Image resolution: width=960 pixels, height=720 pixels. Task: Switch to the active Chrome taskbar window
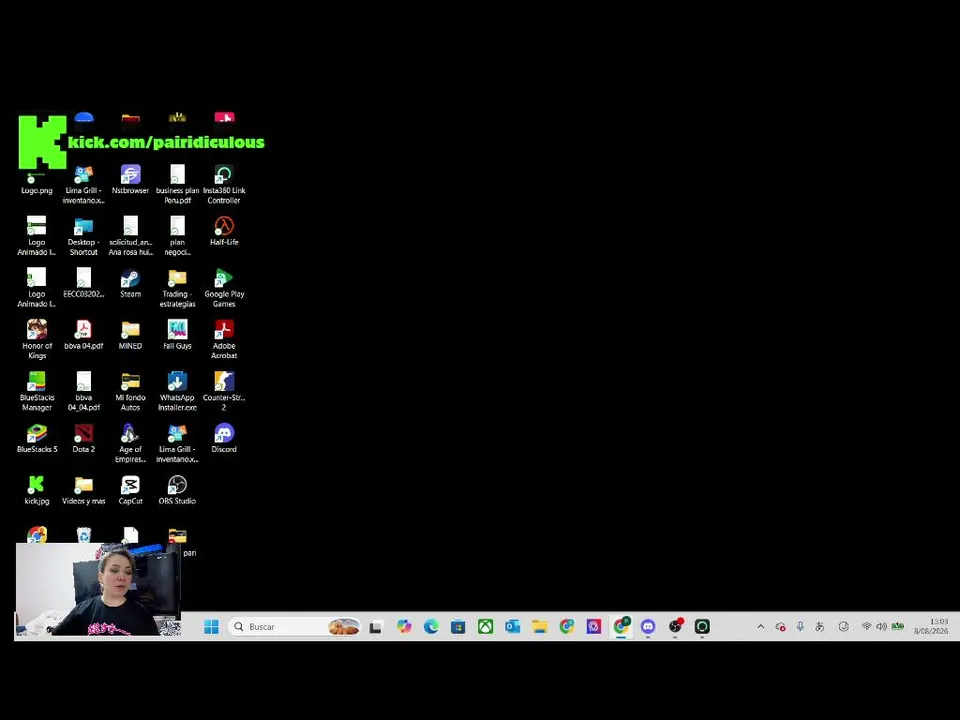[x=621, y=626]
